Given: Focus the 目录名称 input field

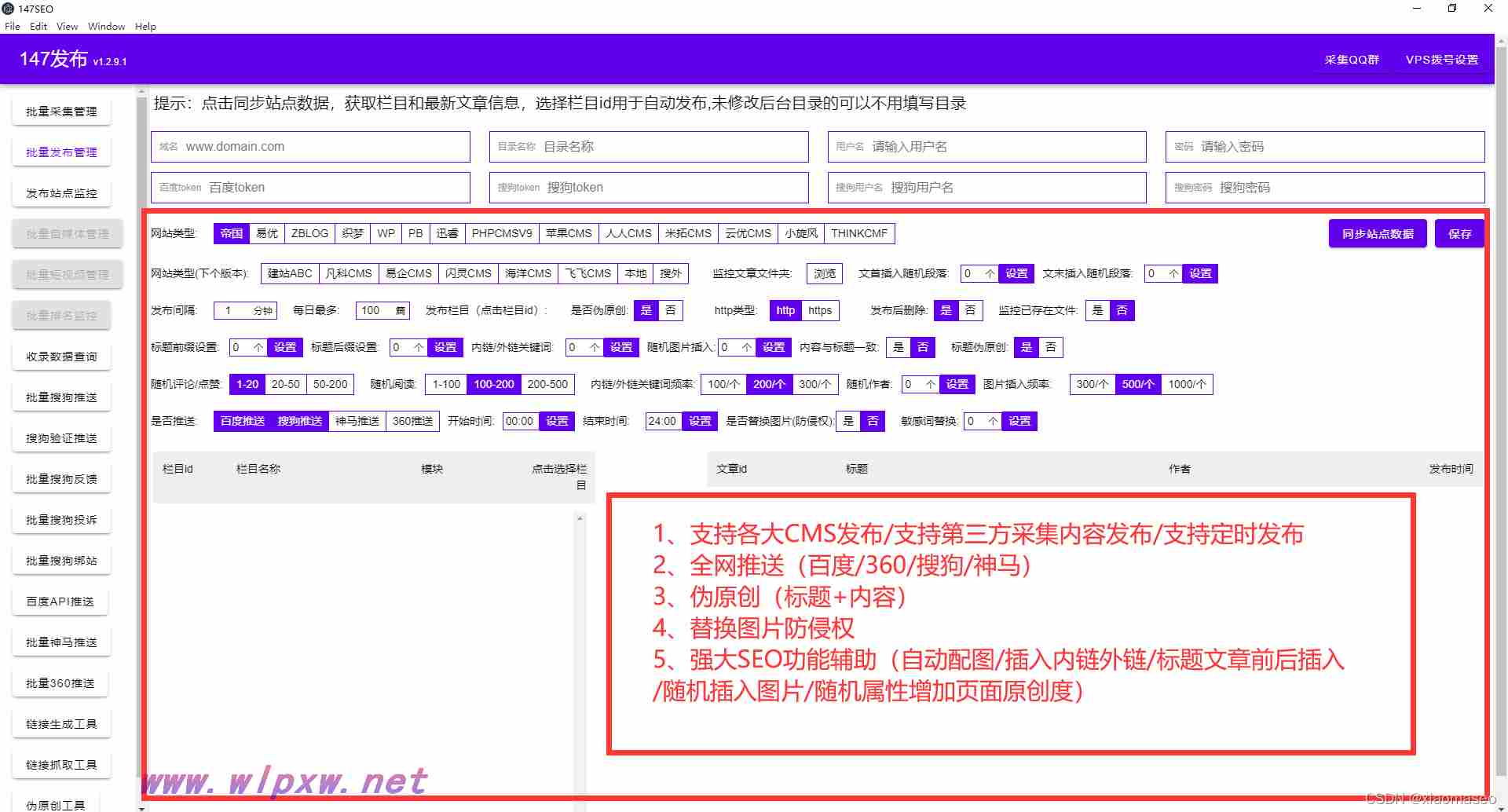Looking at the screenshot, I should tap(649, 147).
